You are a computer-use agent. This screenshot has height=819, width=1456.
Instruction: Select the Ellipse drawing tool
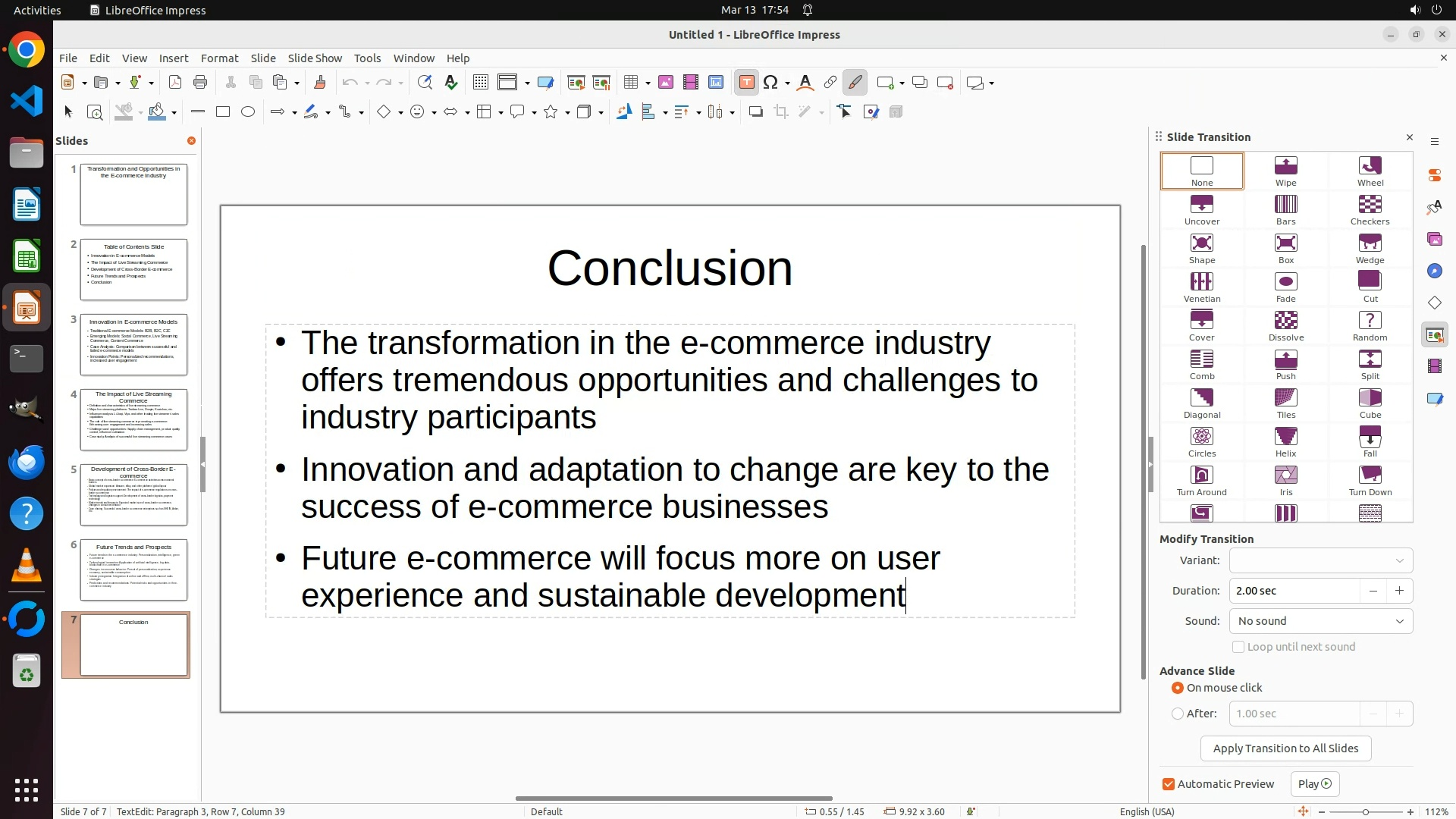click(x=248, y=112)
